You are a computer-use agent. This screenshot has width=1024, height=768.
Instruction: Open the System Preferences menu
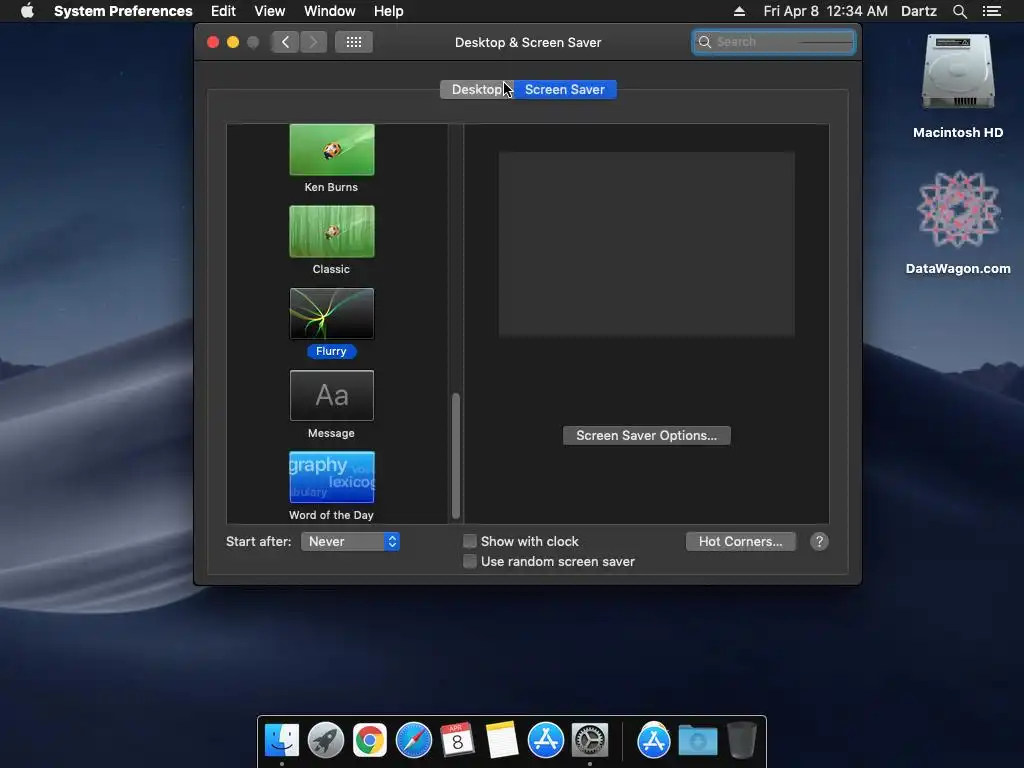[123, 11]
